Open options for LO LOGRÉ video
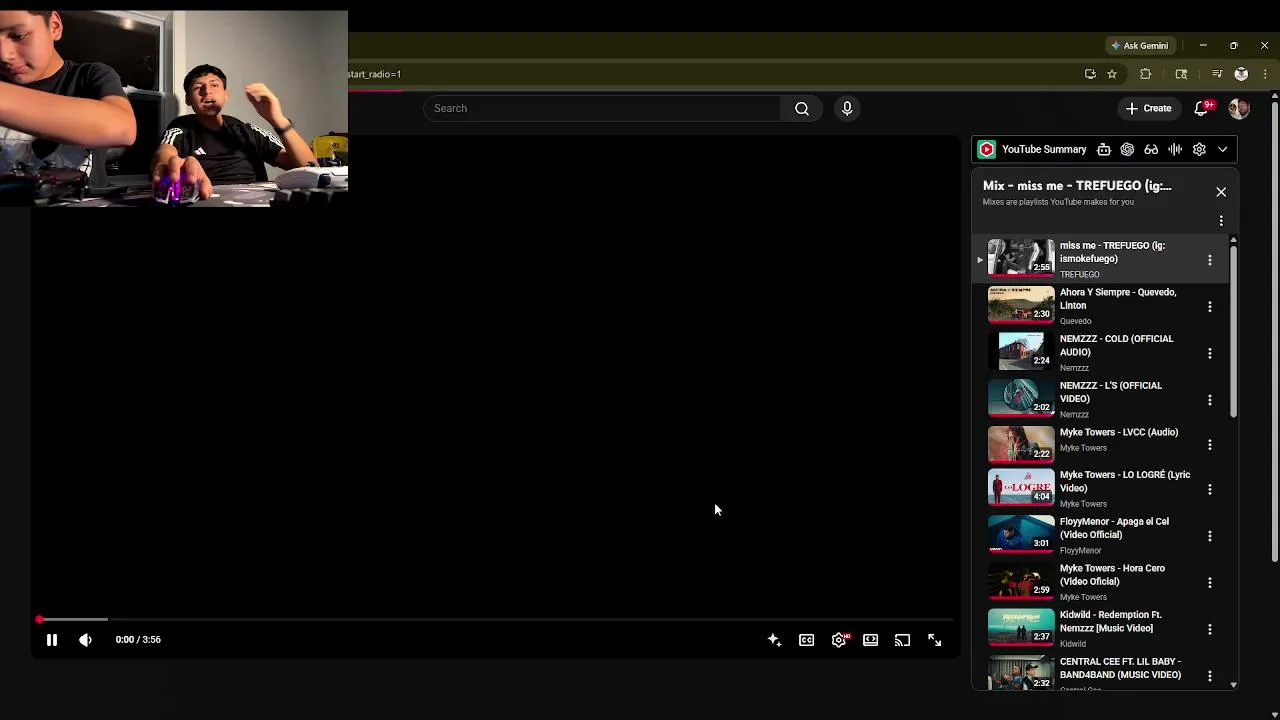The height and width of the screenshot is (720, 1280). tap(1210, 489)
